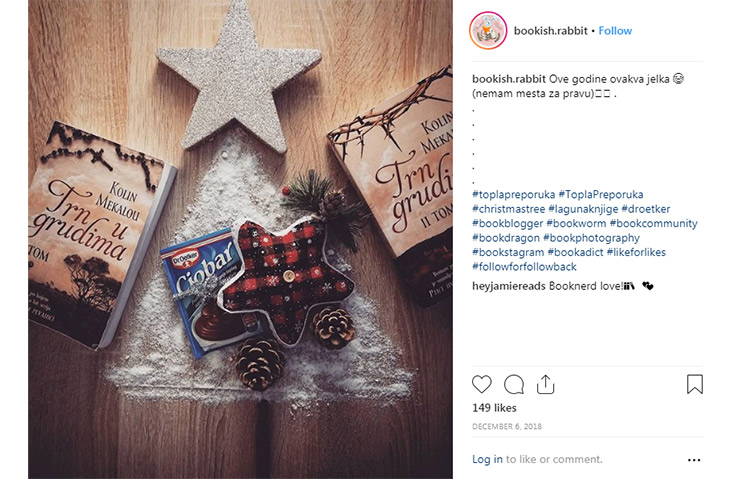
Task: Click the Log in link
Action: (487, 459)
